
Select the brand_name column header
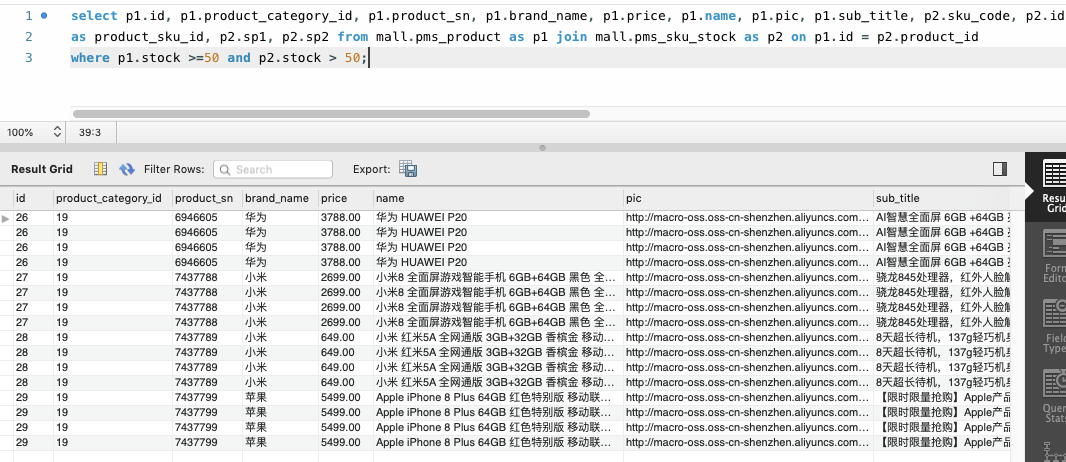(x=280, y=198)
